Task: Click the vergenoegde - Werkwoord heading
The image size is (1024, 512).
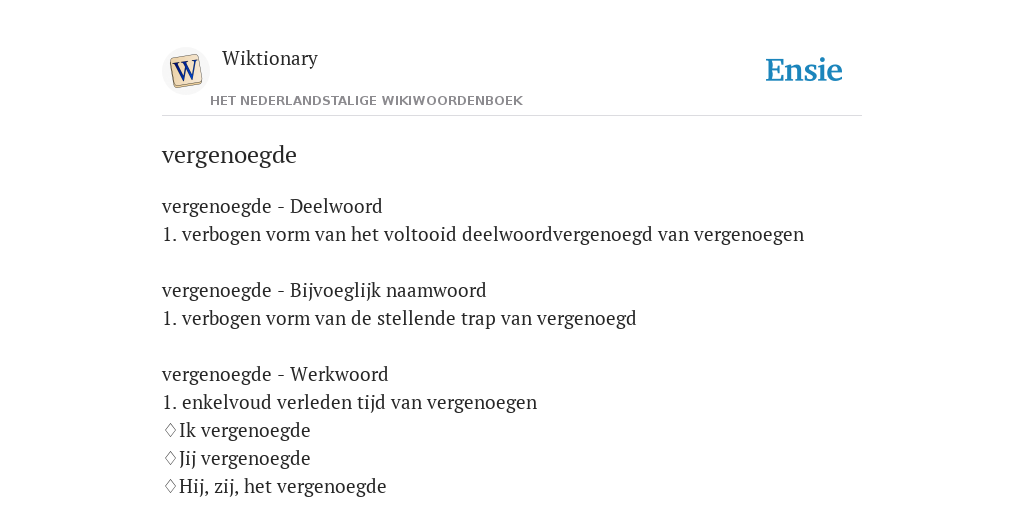Action: coord(275,374)
